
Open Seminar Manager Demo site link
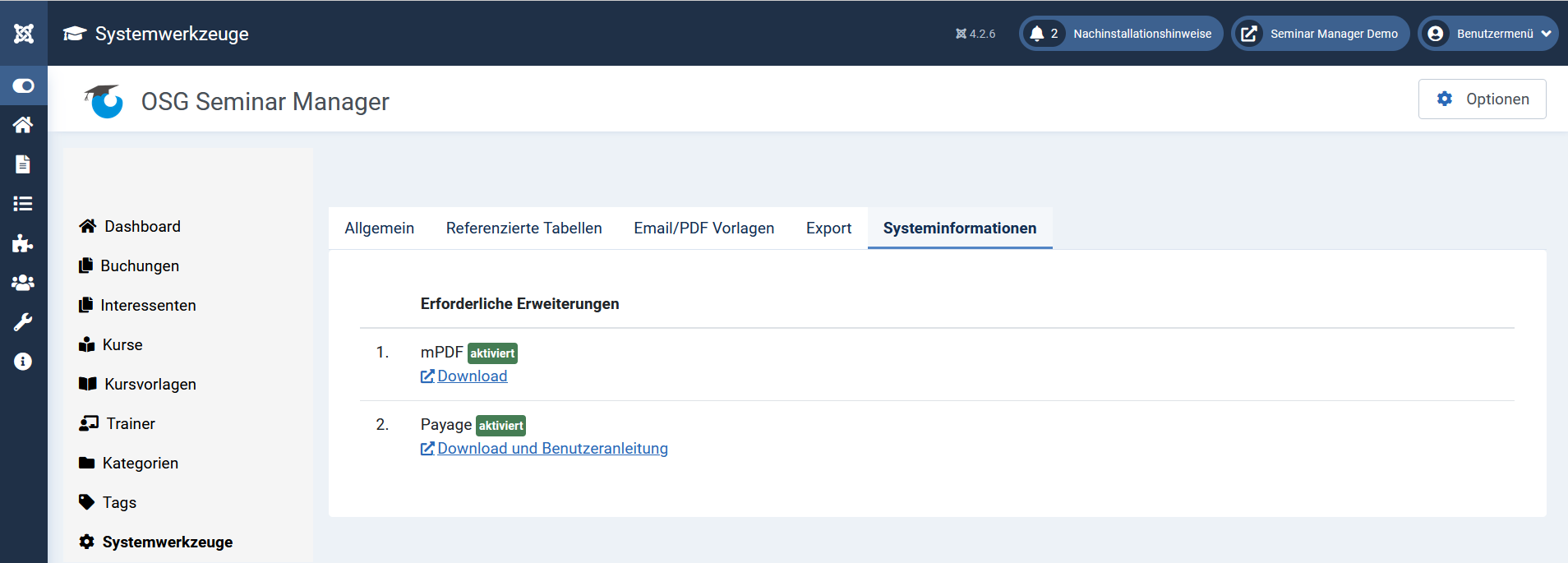pyautogui.click(x=1320, y=34)
